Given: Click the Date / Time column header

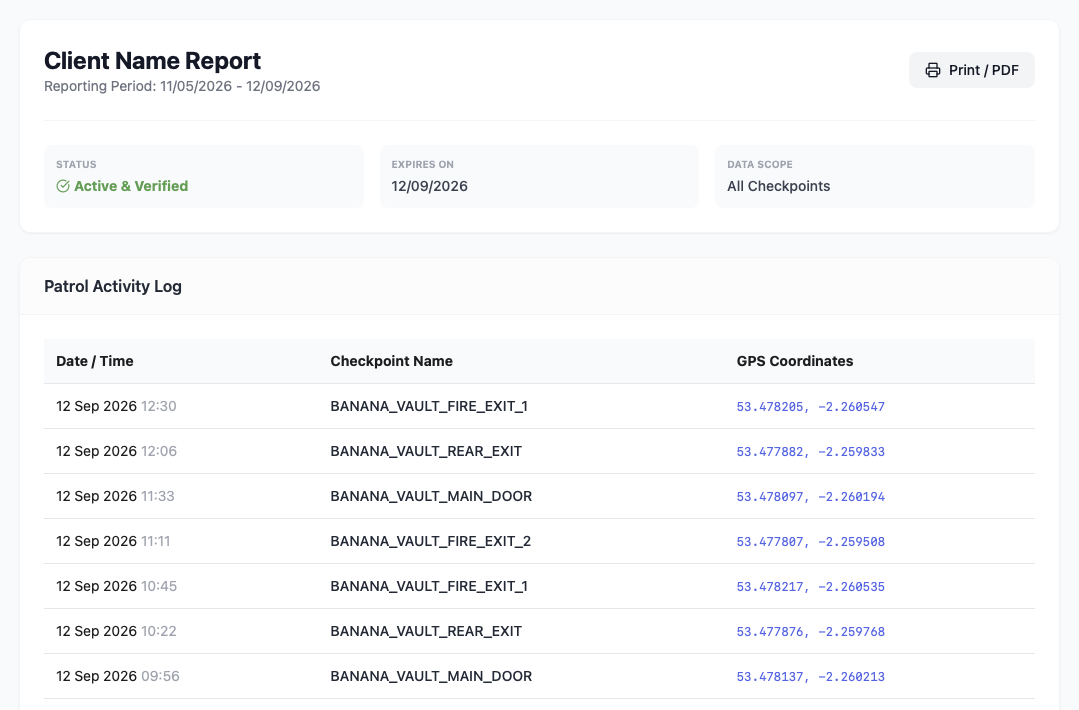Looking at the screenshot, I should tap(95, 361).
